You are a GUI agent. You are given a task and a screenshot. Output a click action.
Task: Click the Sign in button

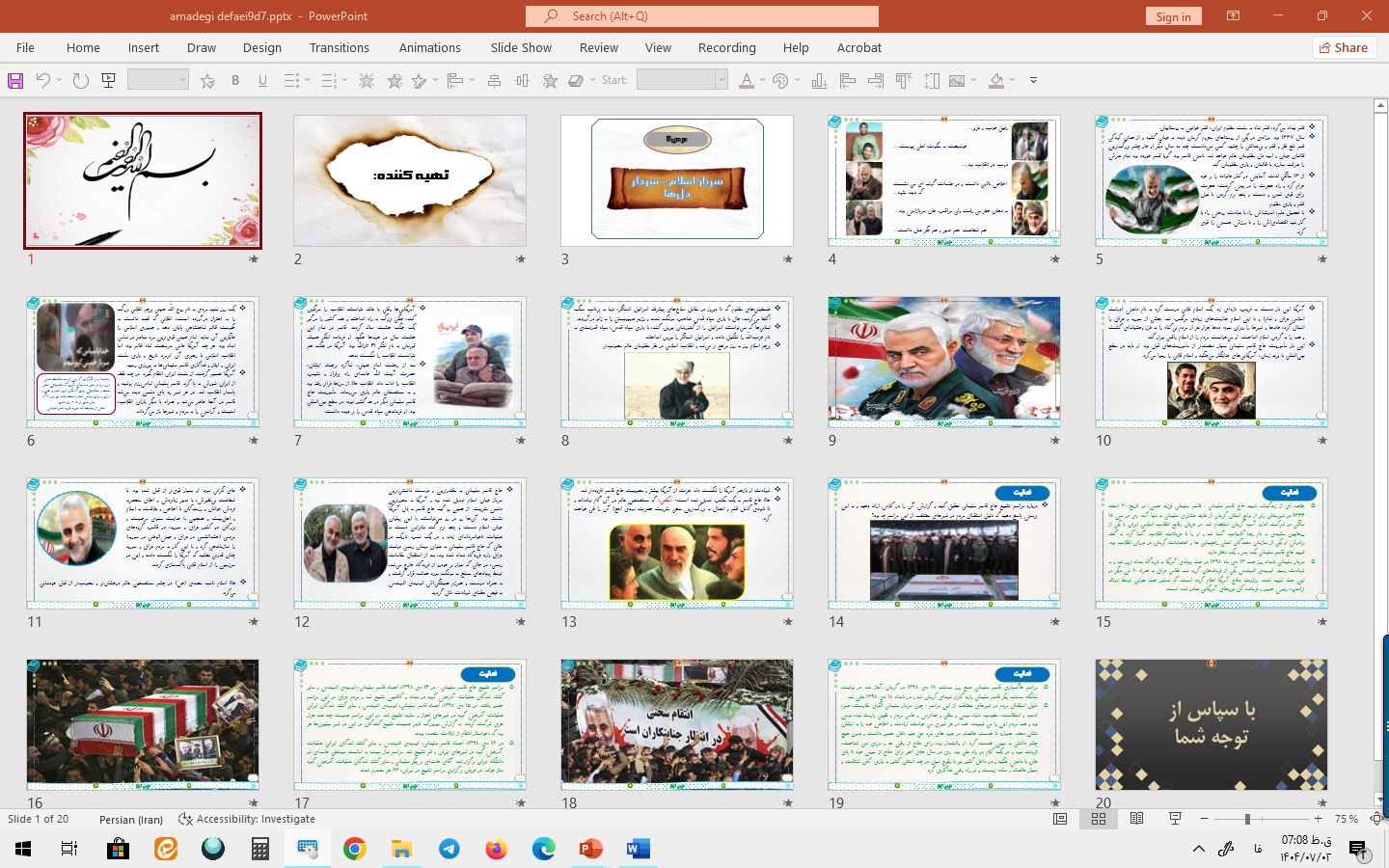(1173, 16)
